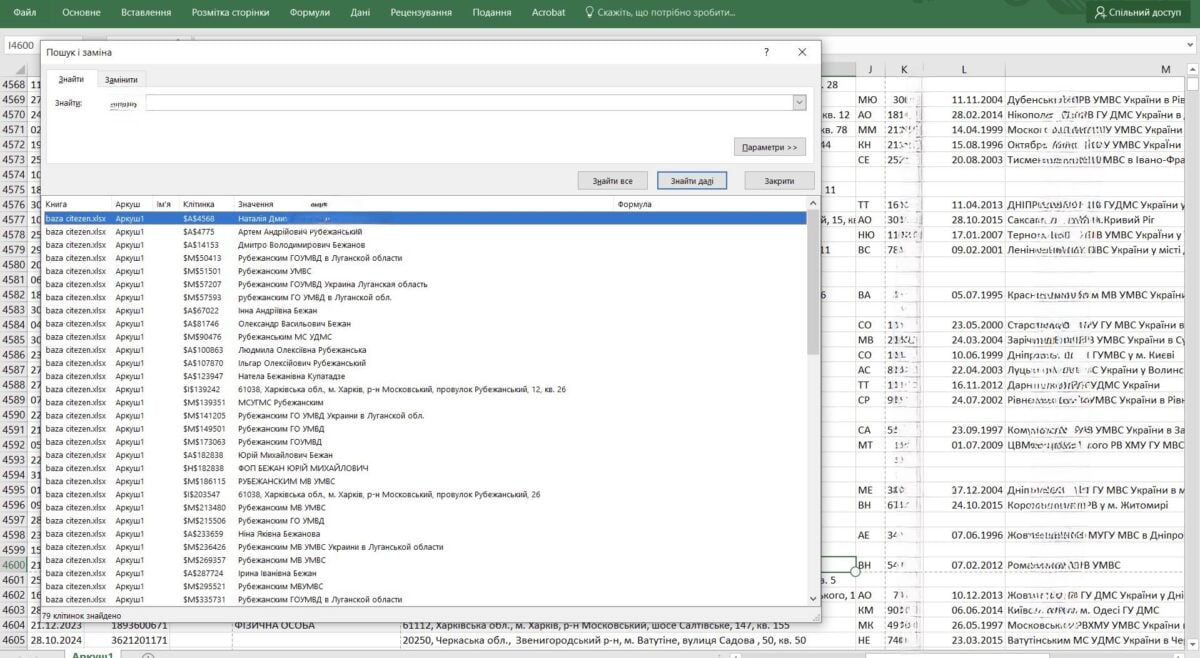
Task: Select result 'Ірина Іванівна Бежан'
Action: point(425,573)
